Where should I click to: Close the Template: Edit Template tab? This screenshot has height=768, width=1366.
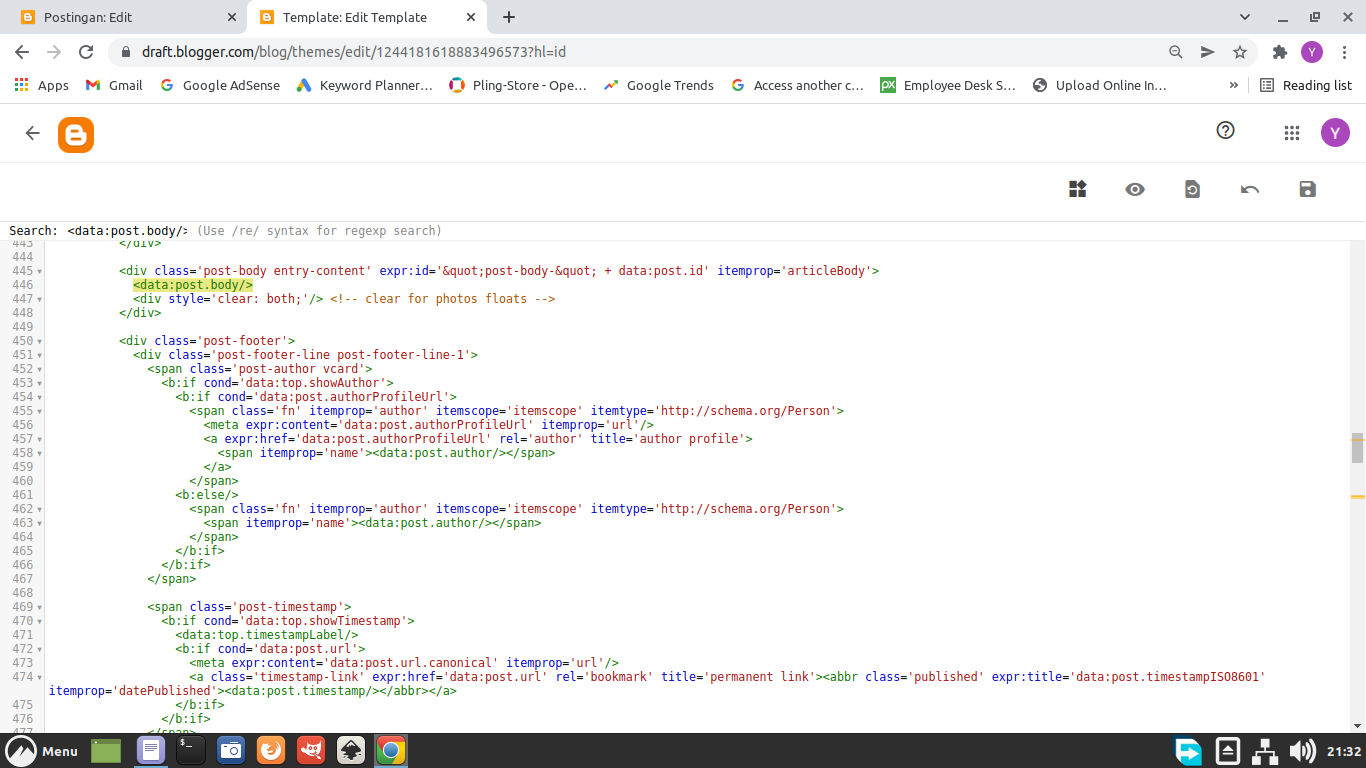(471, 17)
